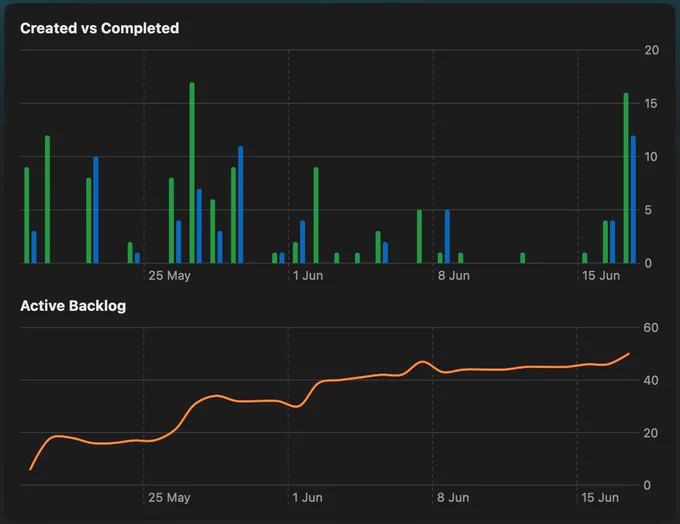Click "1 Jun" under Created vs Completed chart
This screenshot has height=524, width=680.
(307, 275)
